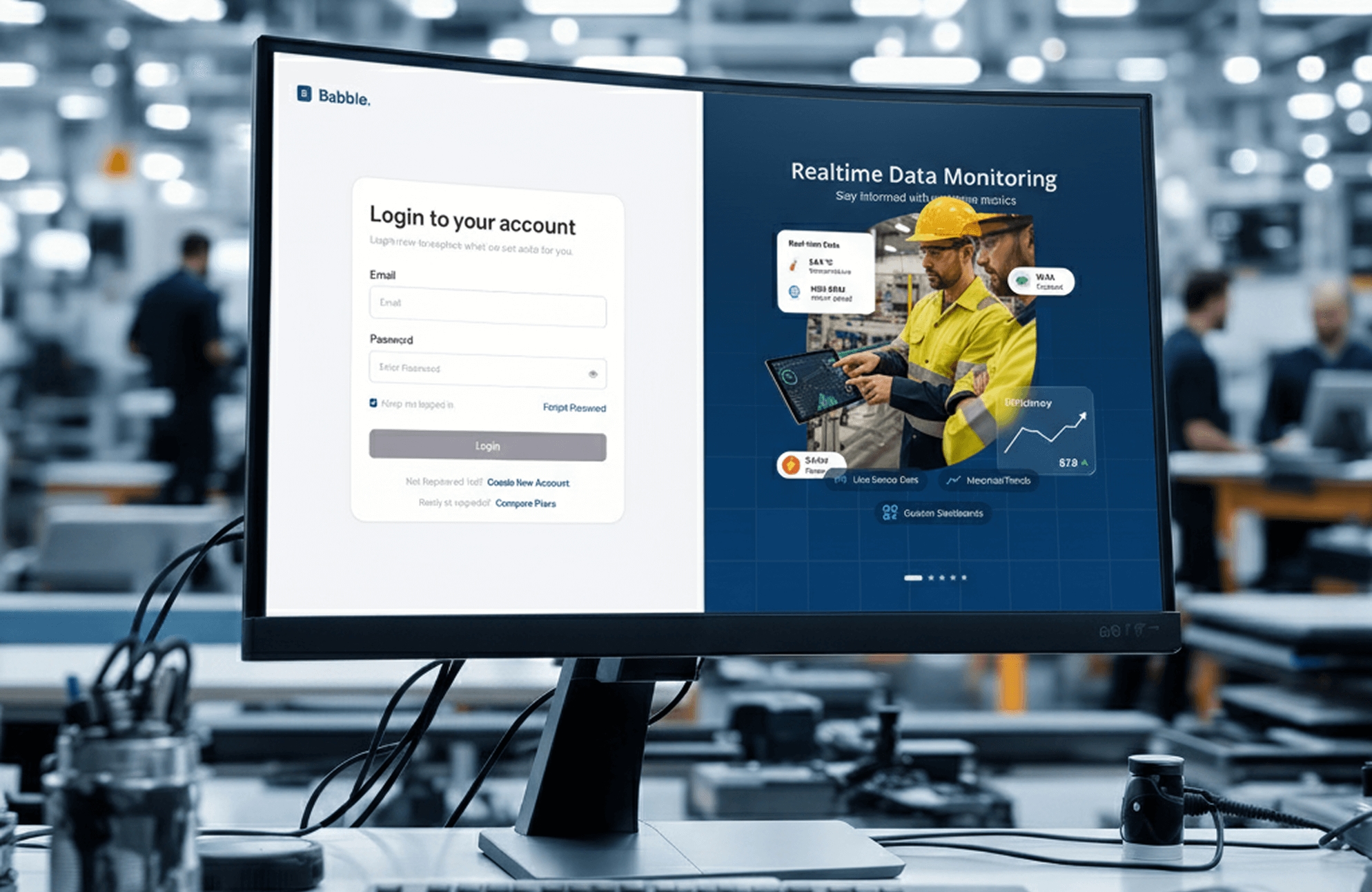The height and width of the screenshot is (892, 1372).
Task: Open the Compare Plans link
Action: 525,503
